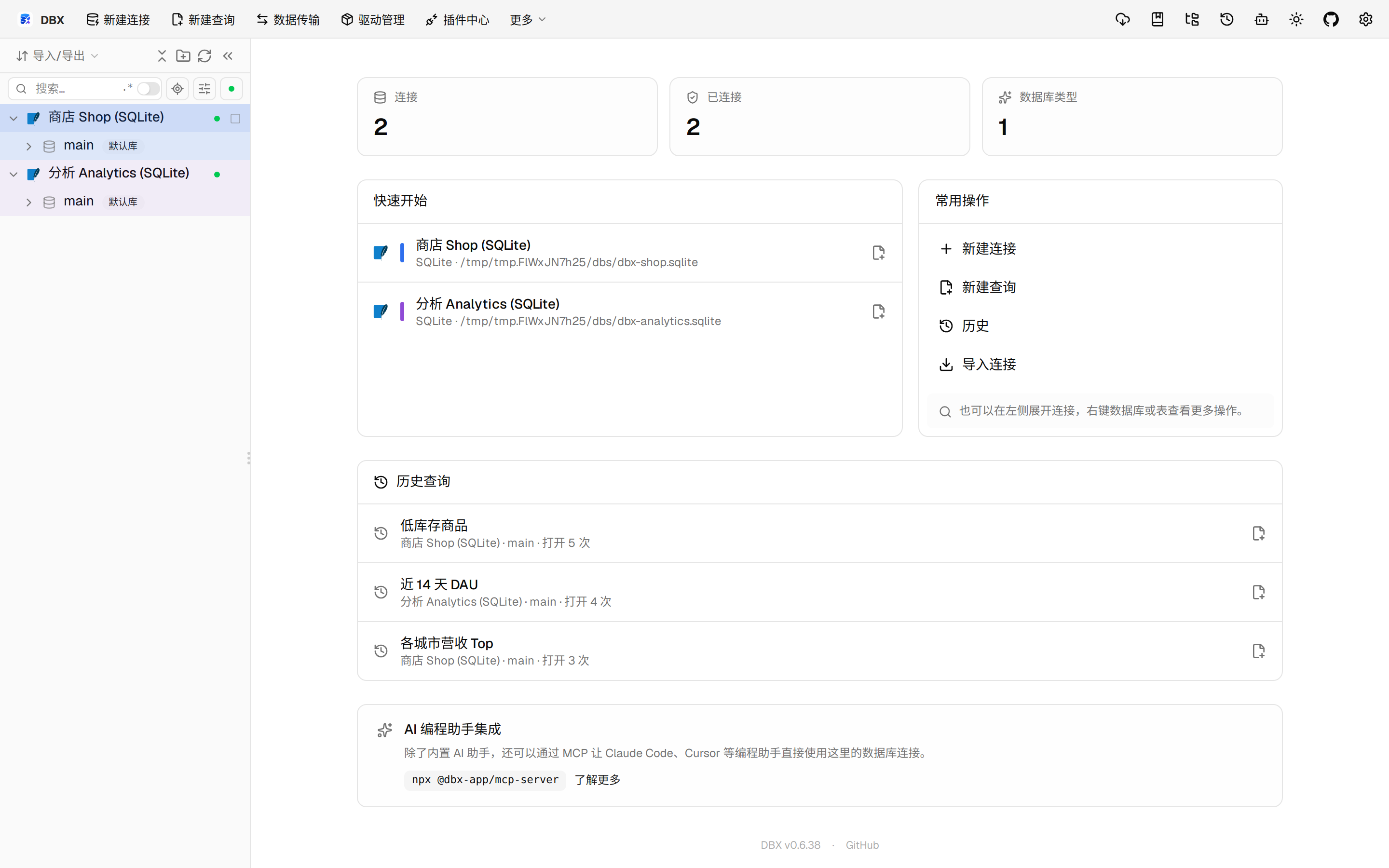Screen dimensions: 1389x868
Task: Click 新建查询 in the top menu bar
Action: 203,19
